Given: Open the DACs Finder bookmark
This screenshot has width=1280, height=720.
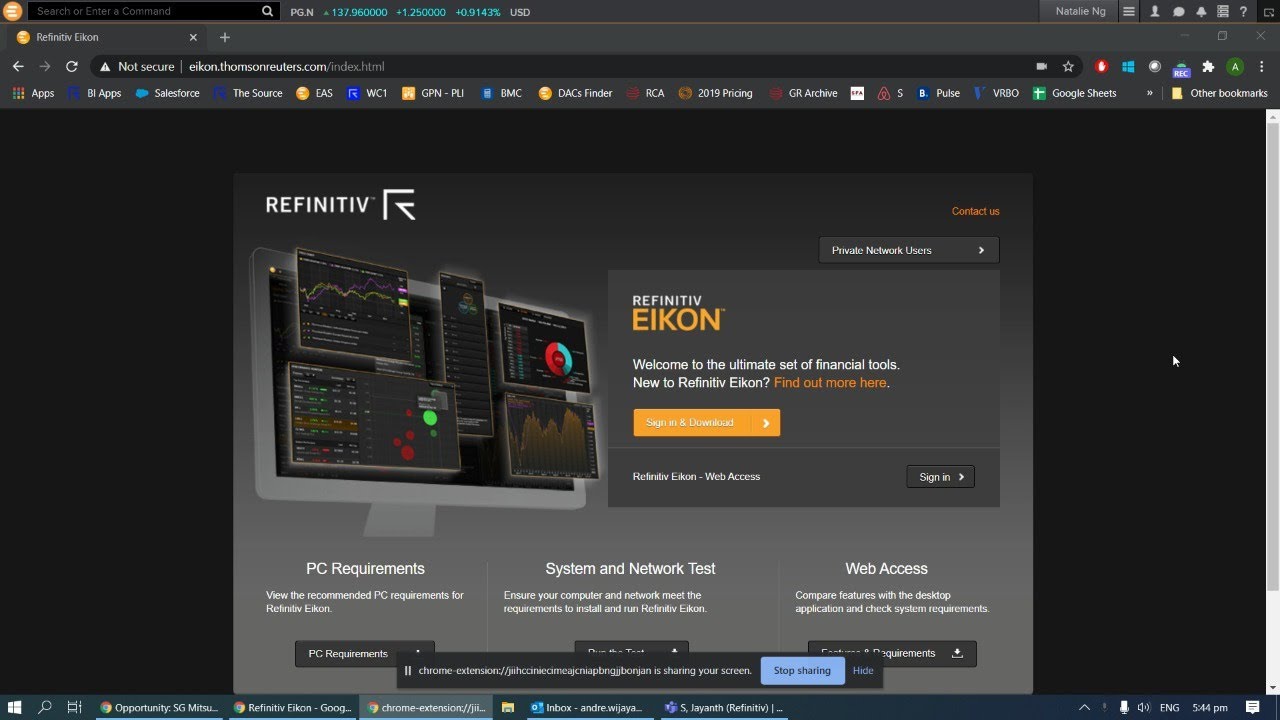Looking at the screenshot, I should coord(575,93).
